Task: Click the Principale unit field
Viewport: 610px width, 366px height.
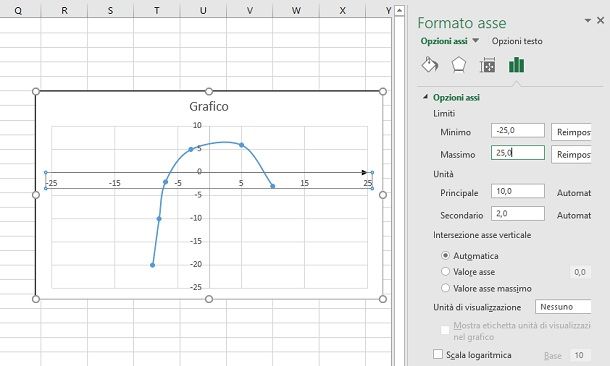Action: (x=518, y=191)
